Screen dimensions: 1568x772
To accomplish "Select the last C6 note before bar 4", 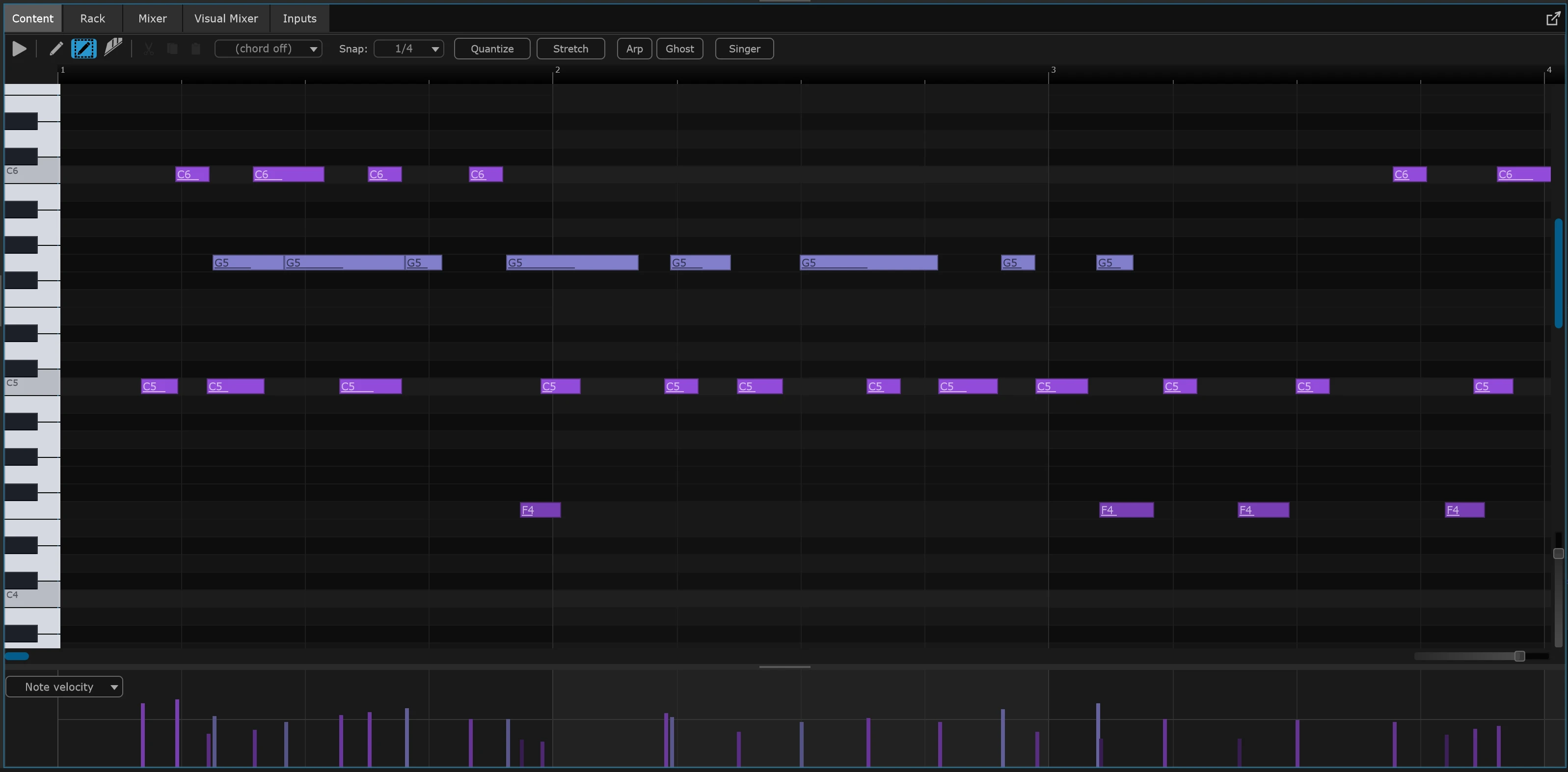I will coord(1523,175).
